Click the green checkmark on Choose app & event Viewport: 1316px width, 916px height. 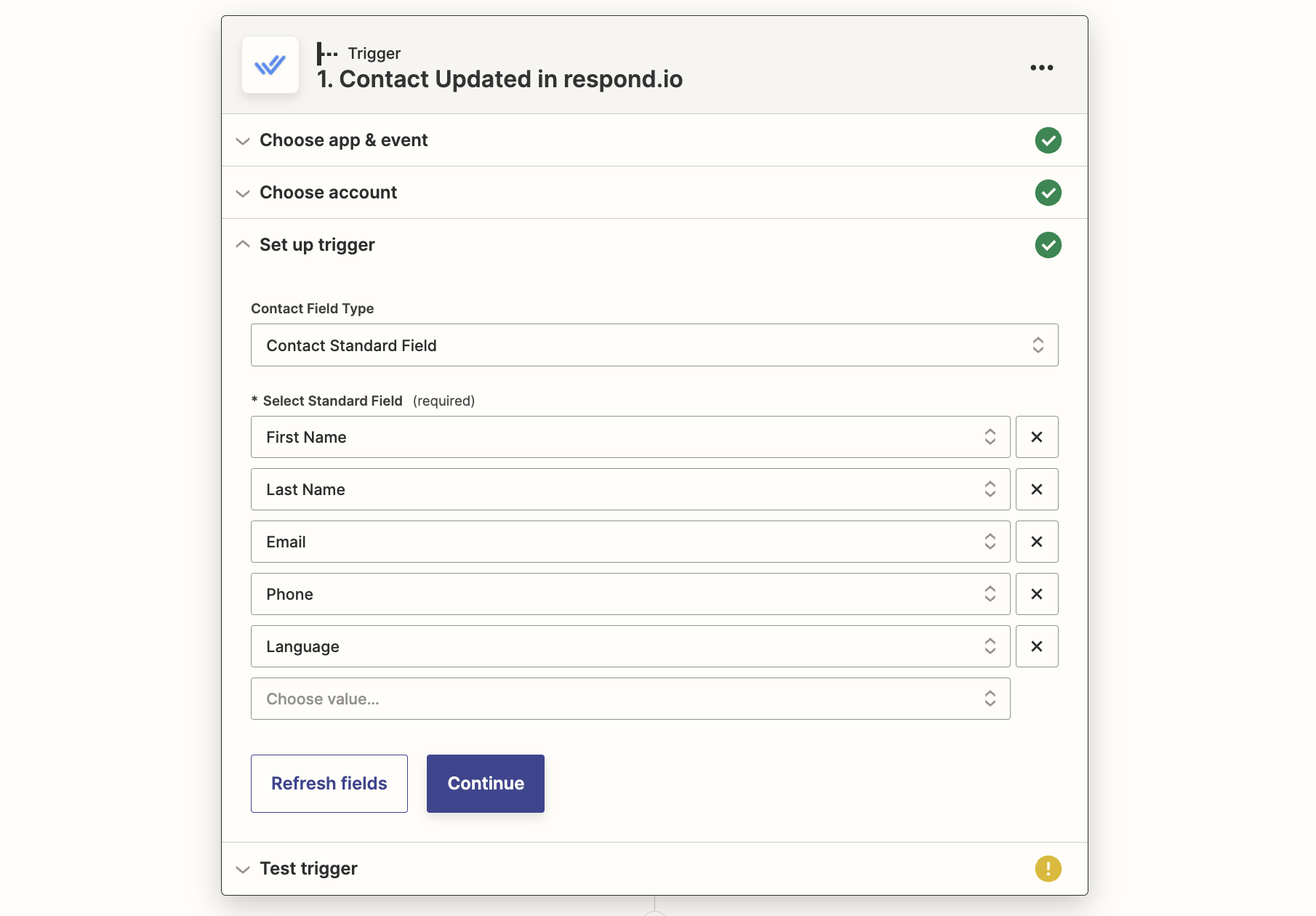coord(1048,140)
